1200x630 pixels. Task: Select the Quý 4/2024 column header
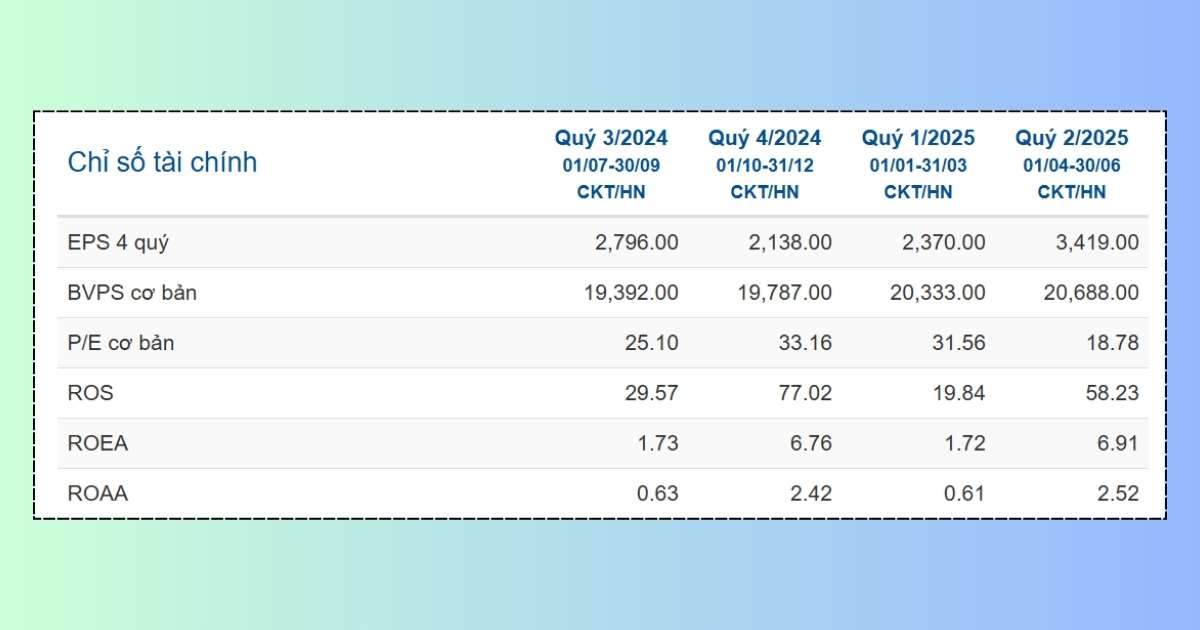pyautogui.click(x=765, y=138)
